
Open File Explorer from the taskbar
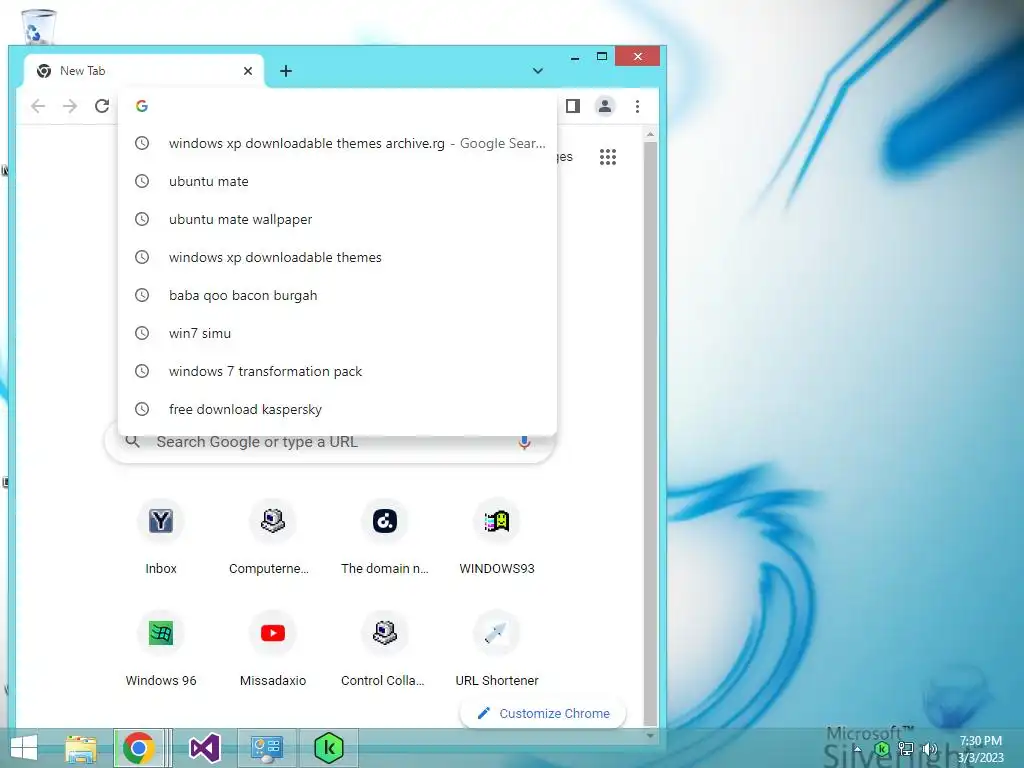[81, 748]
